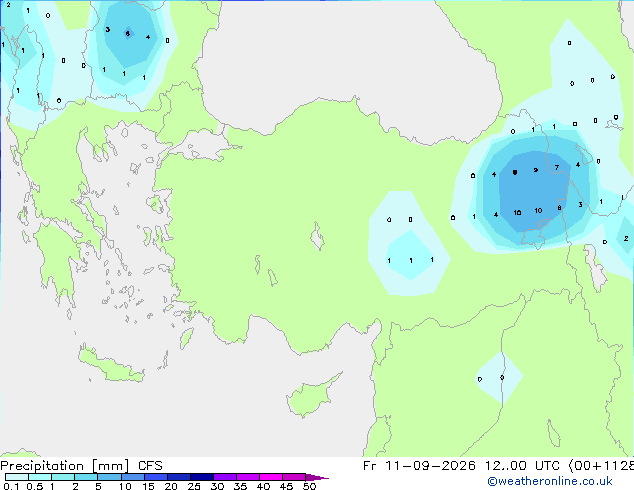634x490 pixels.
Task: Click the 1–2 mm legend color swatch
Action: click(x=63, y=477)
